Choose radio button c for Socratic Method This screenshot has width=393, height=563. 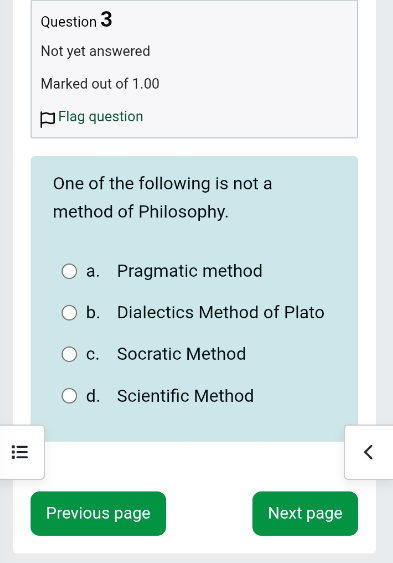(x=69, y=354)
